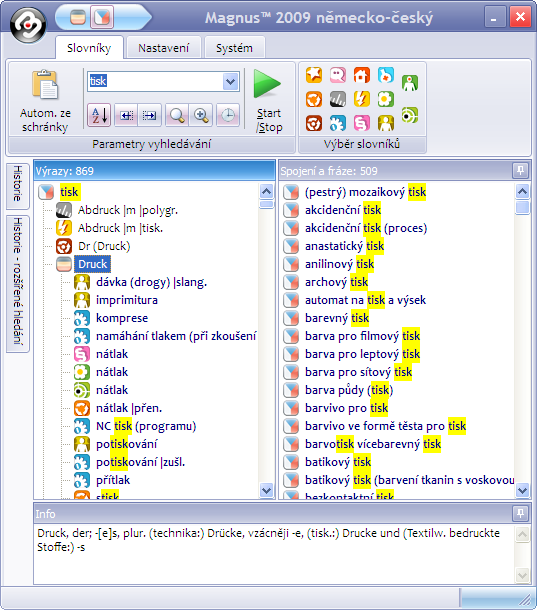
Task: Open Historie - rozšířené hledání side tab
Action: coord(18,283)
